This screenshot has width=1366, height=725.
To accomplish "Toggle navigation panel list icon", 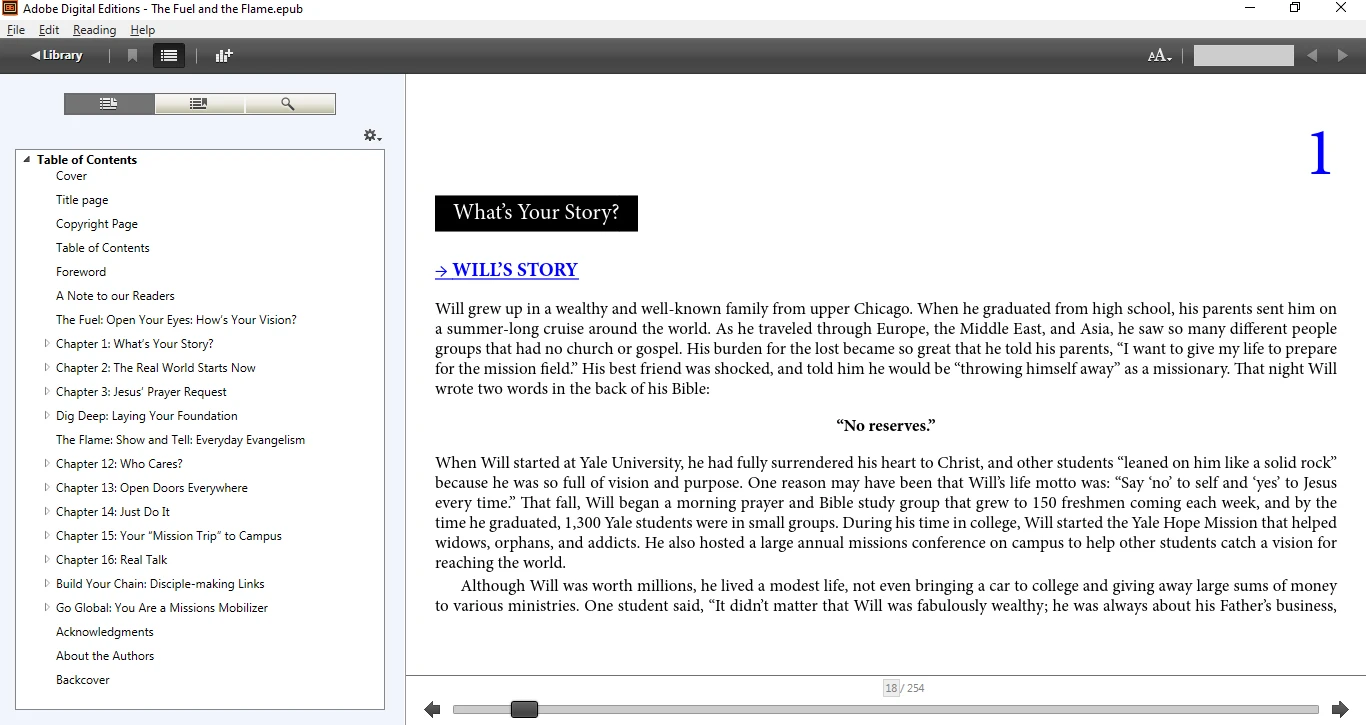I will 169,56.
